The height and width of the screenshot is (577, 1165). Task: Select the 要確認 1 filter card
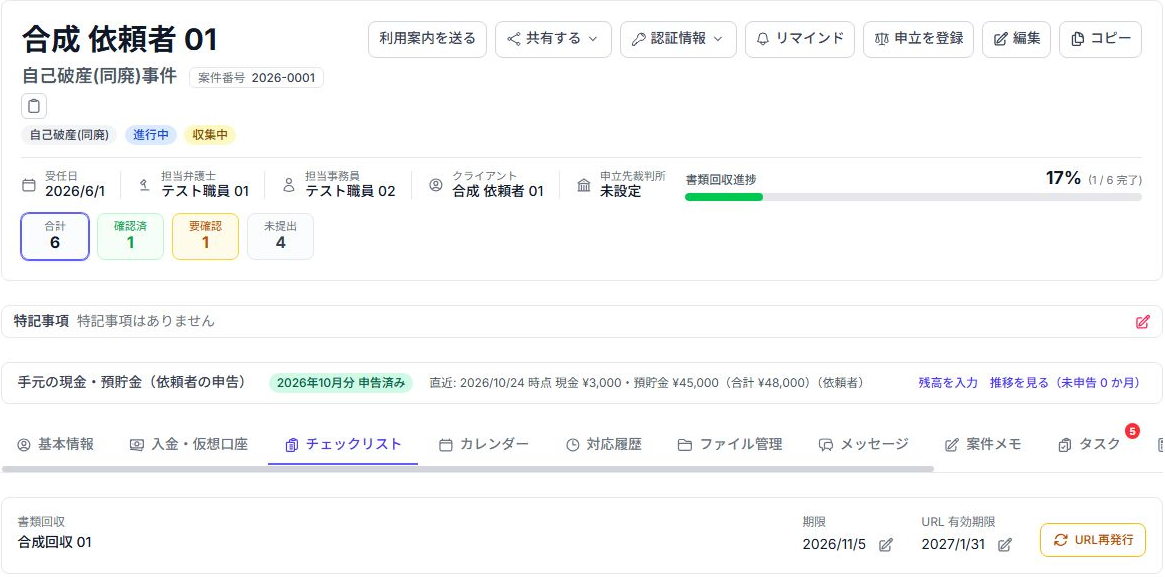coord(205,236)
